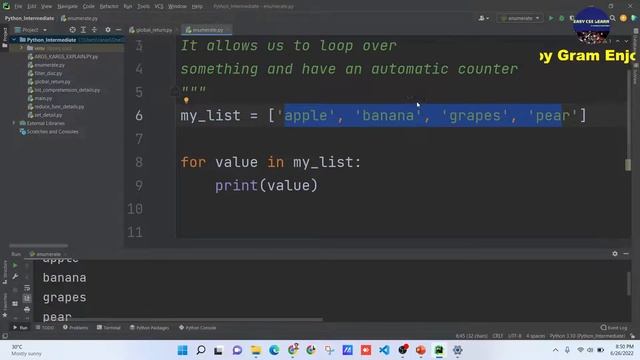The height and width of the screenshot is (360, 640).
Task: Open the user account dropdown in toolbar
Action: click(x=484, y=18)
